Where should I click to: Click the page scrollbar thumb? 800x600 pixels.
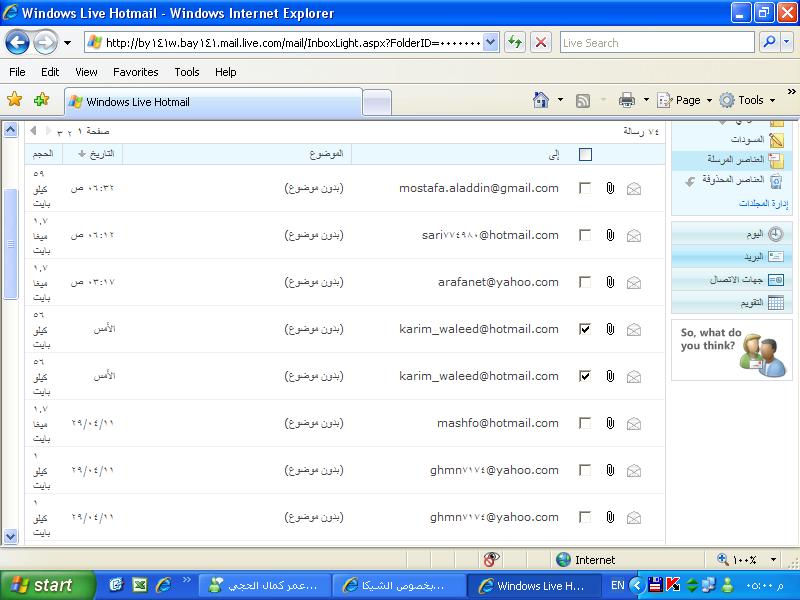point(11,243)
